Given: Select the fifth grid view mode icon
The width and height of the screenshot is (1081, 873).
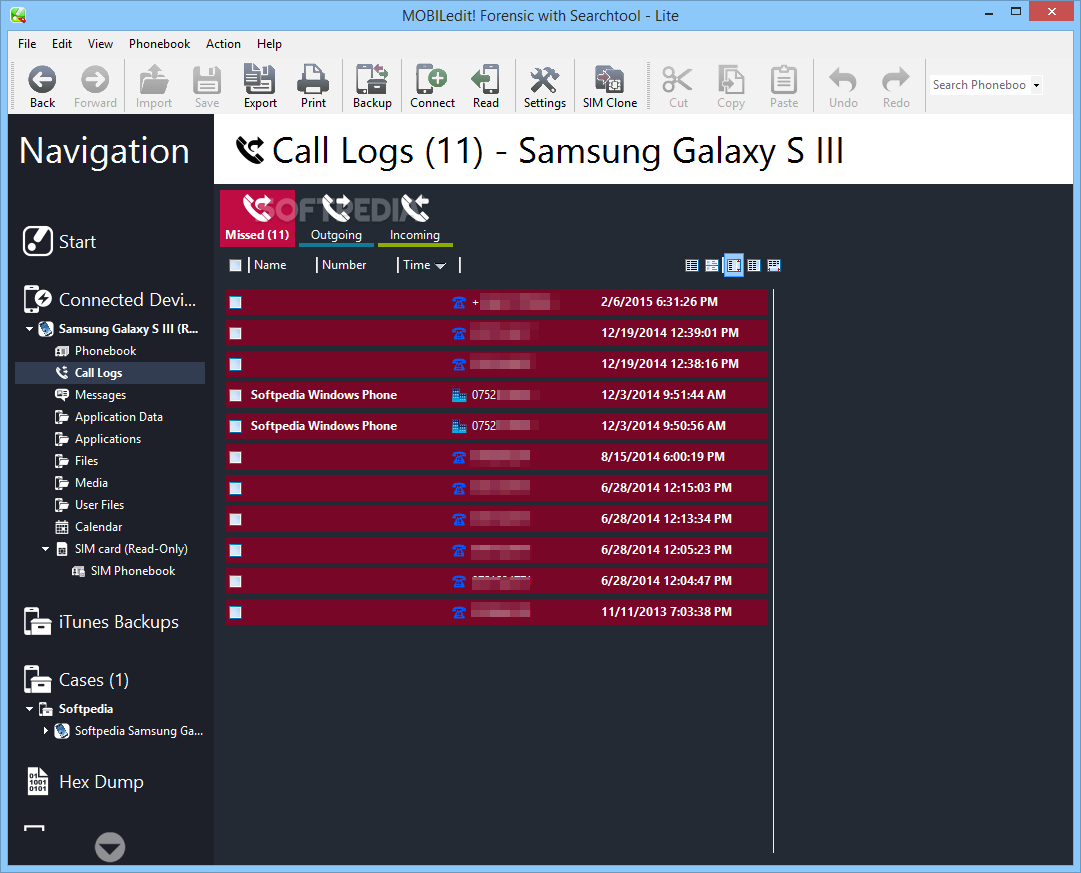Looking at the screenshot, I should [x=774, y=265].
